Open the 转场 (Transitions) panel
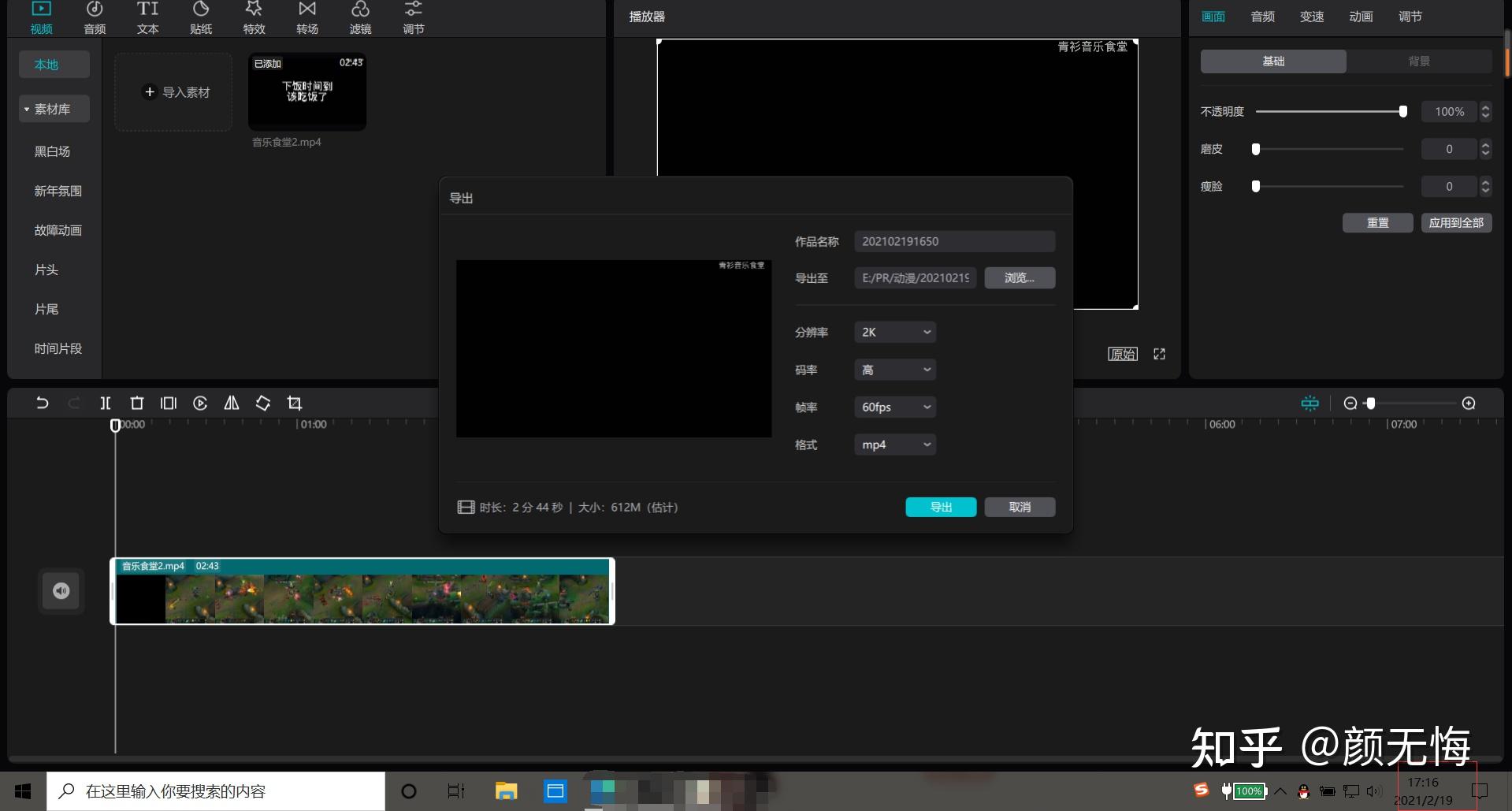This screenshot has height=811, width=1512. coord(307,17)
